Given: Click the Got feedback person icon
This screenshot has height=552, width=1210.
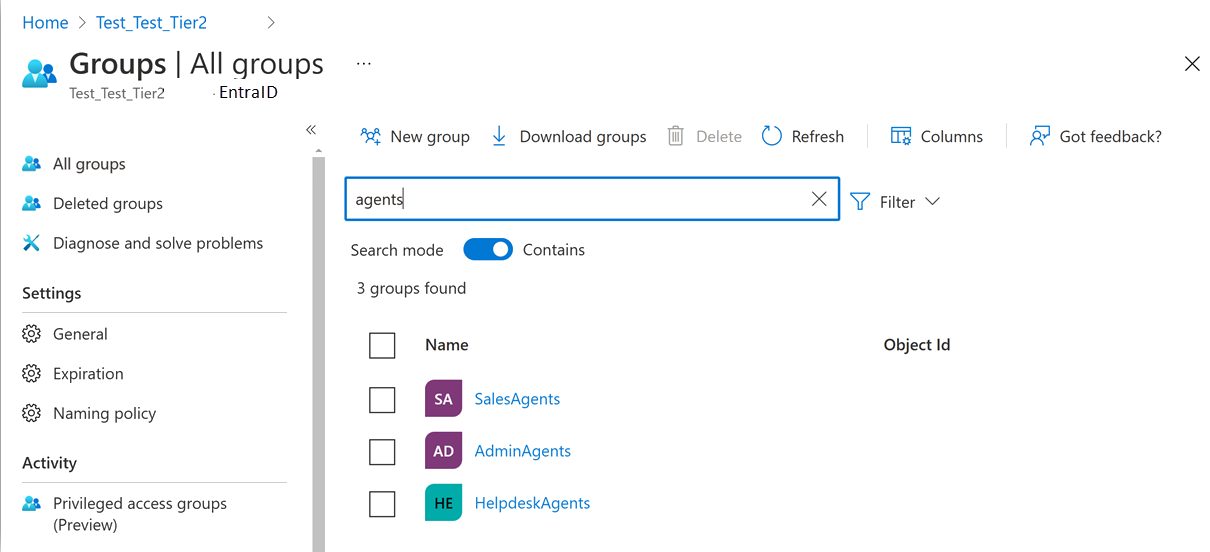Looking at the screenshot, I should [x=1040, y=136].
